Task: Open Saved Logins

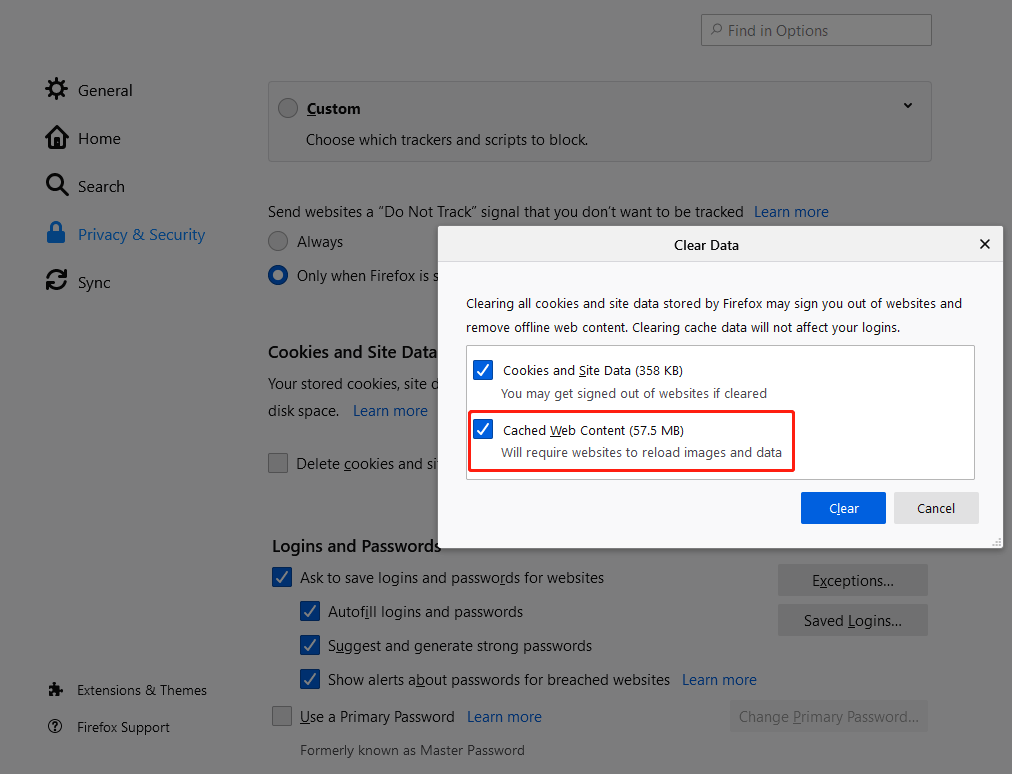Action: (852, 620)
